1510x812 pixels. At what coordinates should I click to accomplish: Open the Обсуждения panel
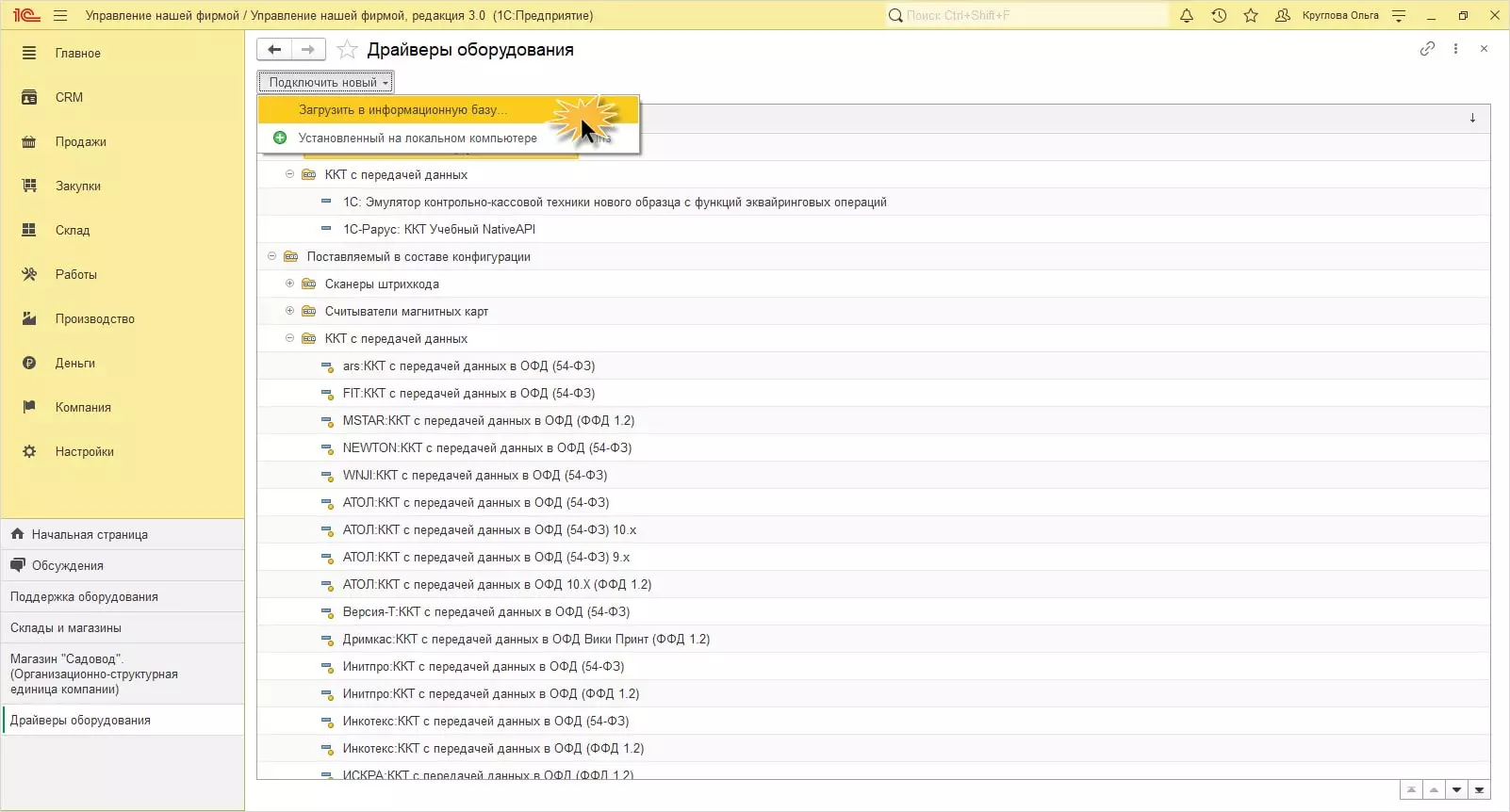click(123, 565)
